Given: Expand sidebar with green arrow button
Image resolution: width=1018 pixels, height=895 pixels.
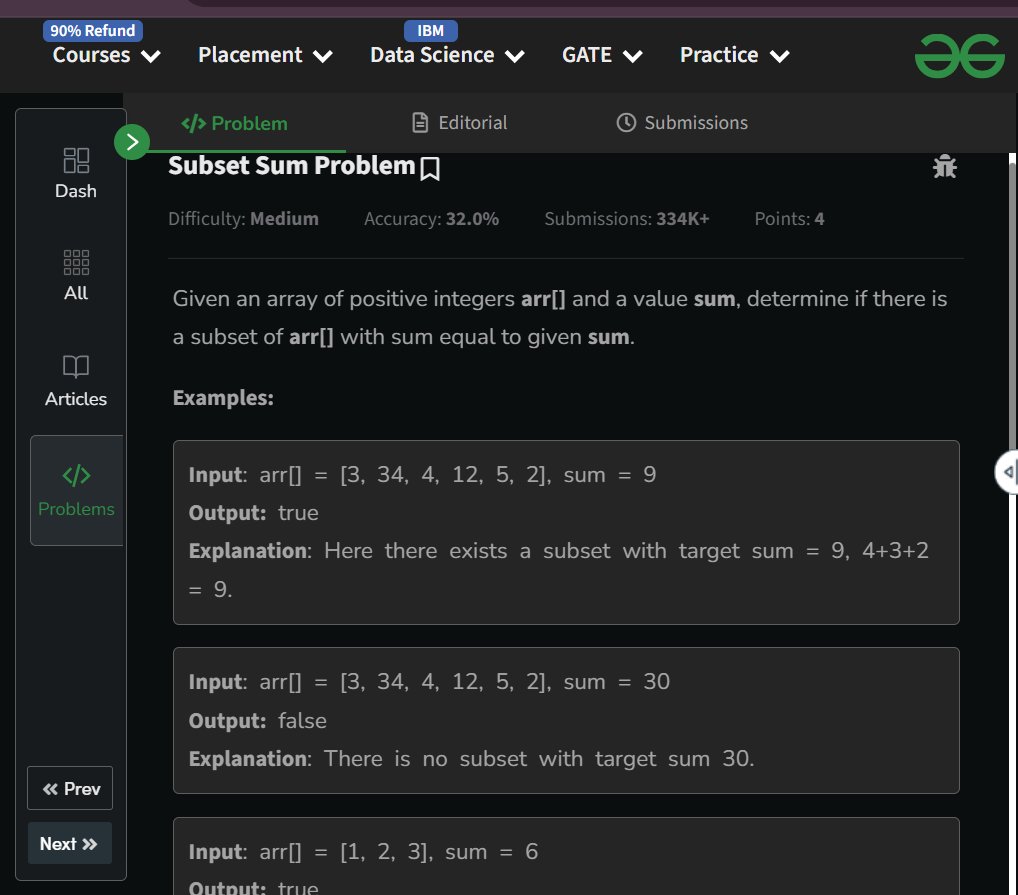Looking at the screenshot, I should click(132, 141).
